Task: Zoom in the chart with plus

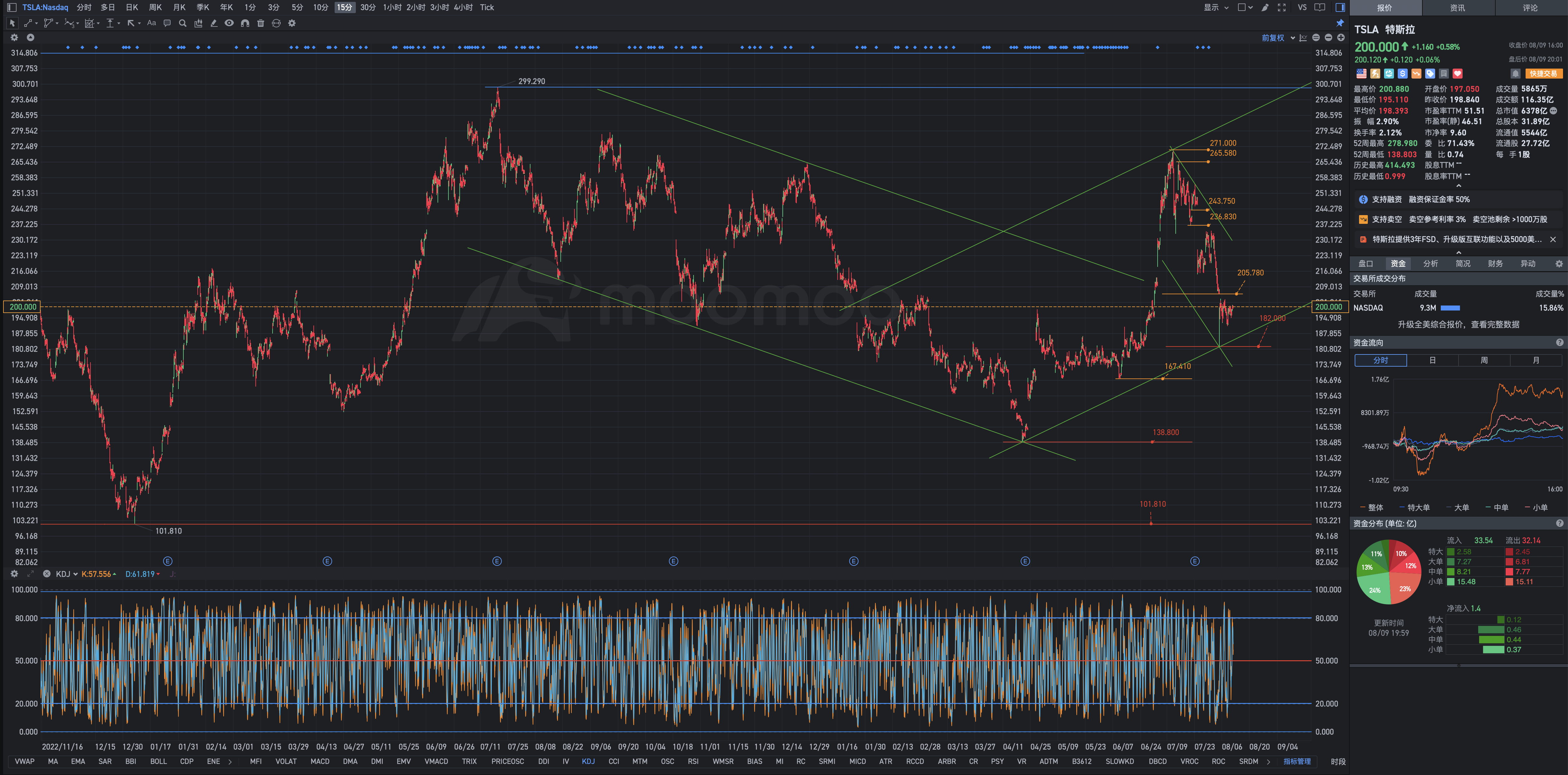Action: point(1340,38)
